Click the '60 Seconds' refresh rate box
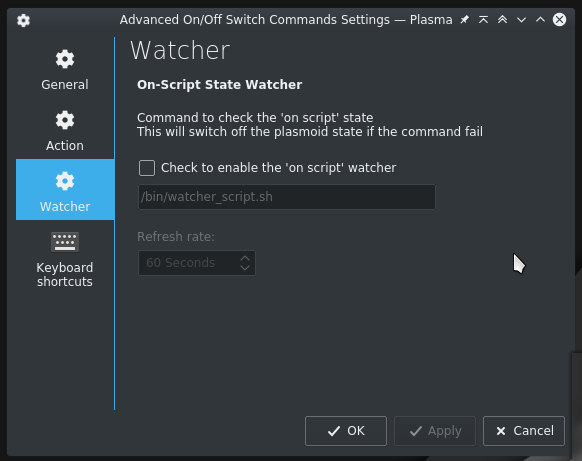The image size is (582, 461). (x=197, y=263)
